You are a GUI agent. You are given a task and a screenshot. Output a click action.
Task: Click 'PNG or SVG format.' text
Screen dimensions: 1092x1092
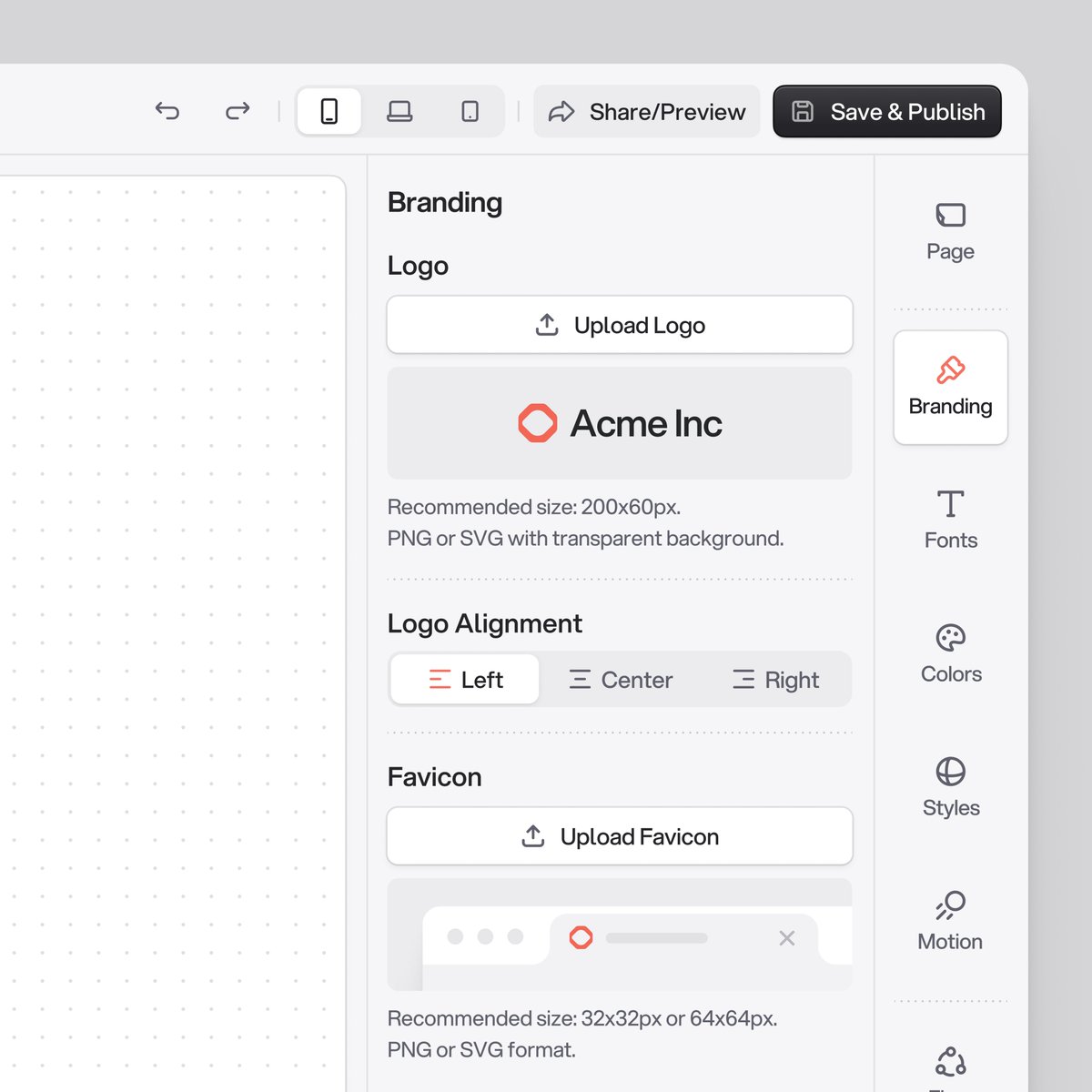tap(481, 1050)
